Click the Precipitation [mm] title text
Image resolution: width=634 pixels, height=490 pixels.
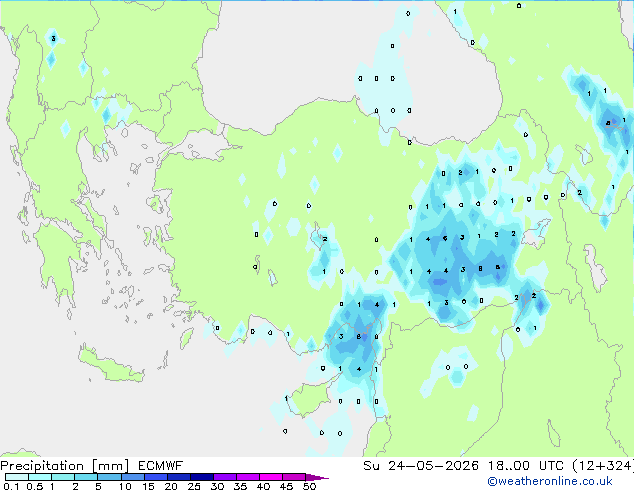click(65, 466)
